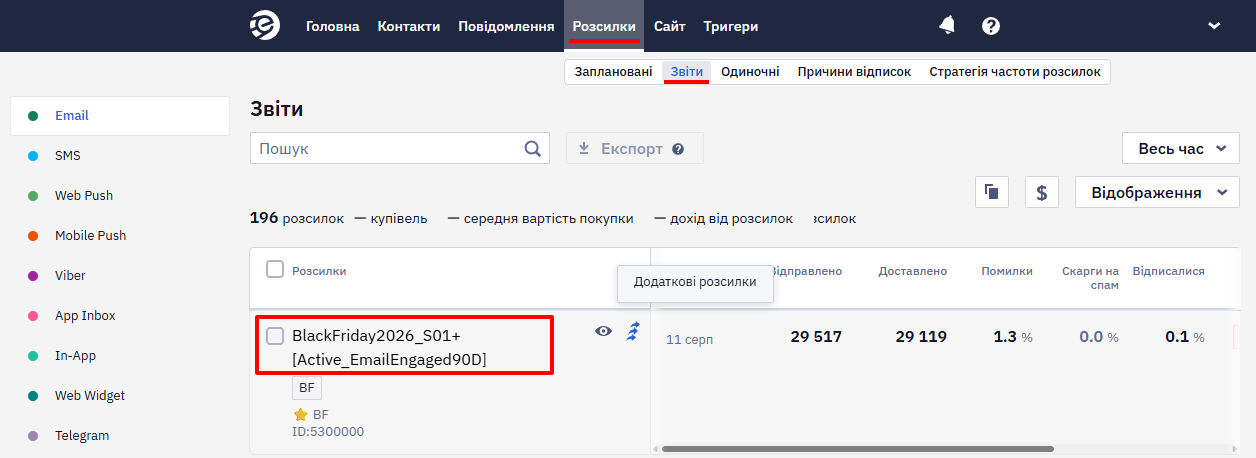Click the search magnifier icon
This screenshot has height=458, width=1256.
533,148
